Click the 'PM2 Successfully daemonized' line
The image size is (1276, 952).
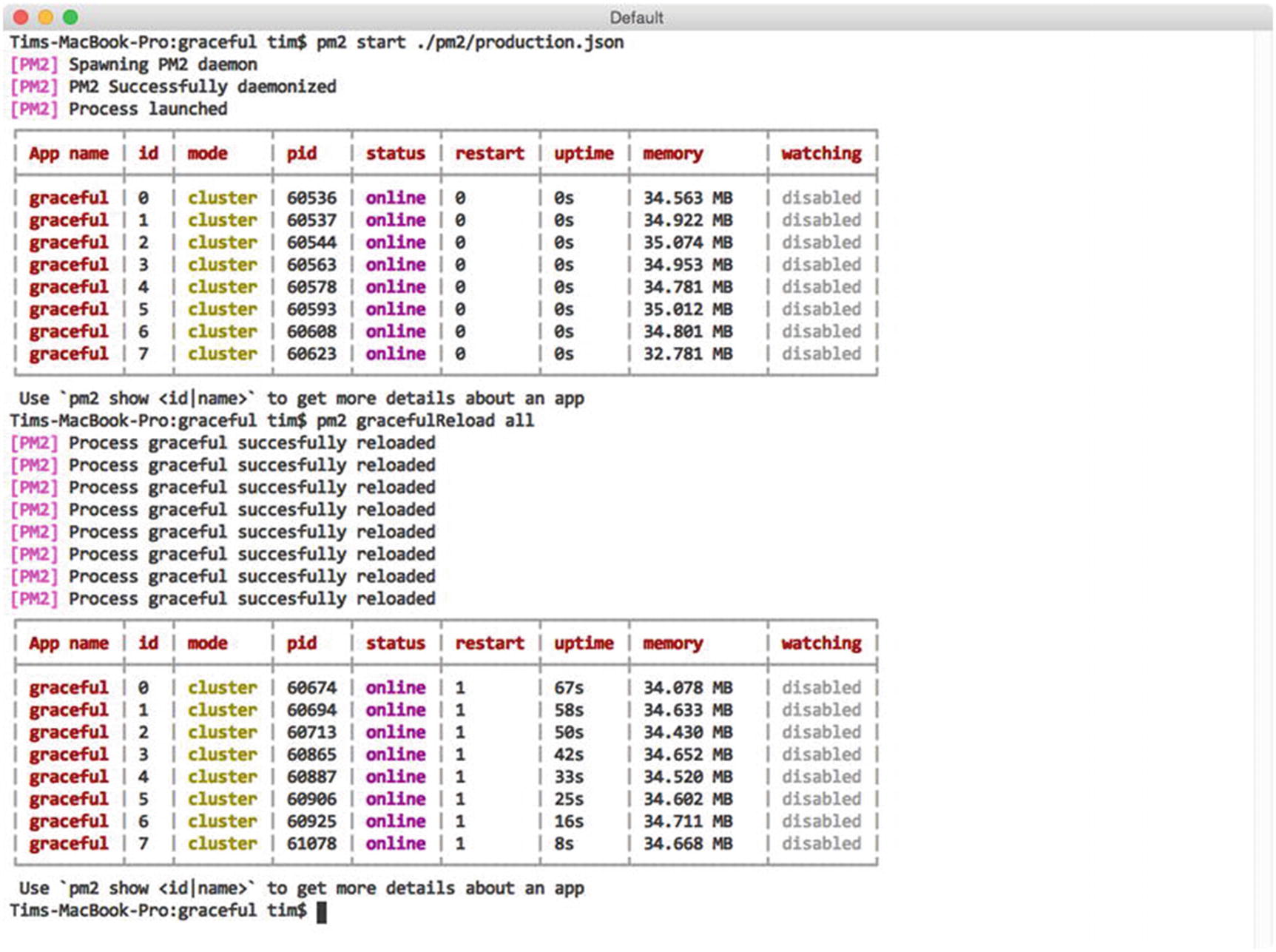click(x=202, y=87)
